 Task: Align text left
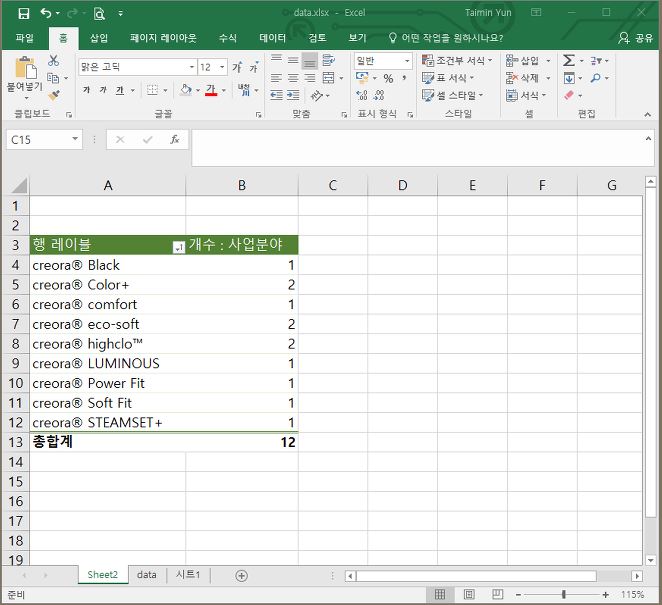point(277,78)
